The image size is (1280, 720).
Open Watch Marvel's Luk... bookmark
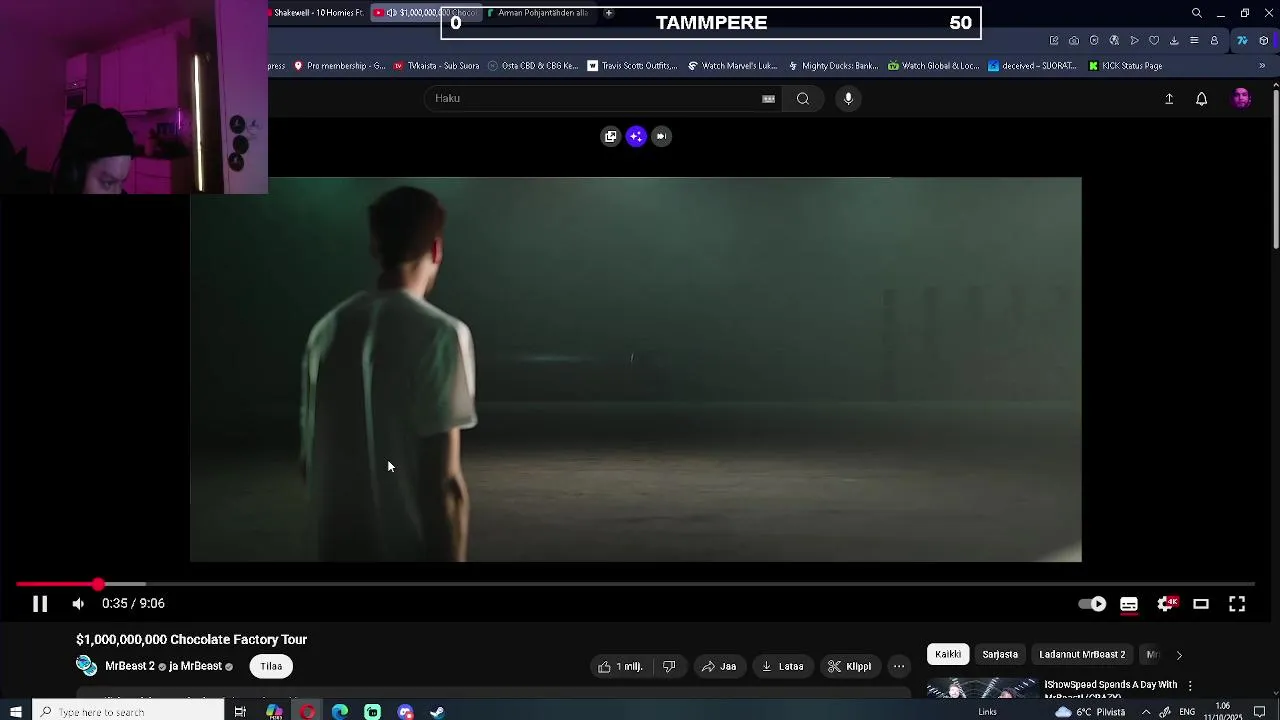tap(732, 66)
